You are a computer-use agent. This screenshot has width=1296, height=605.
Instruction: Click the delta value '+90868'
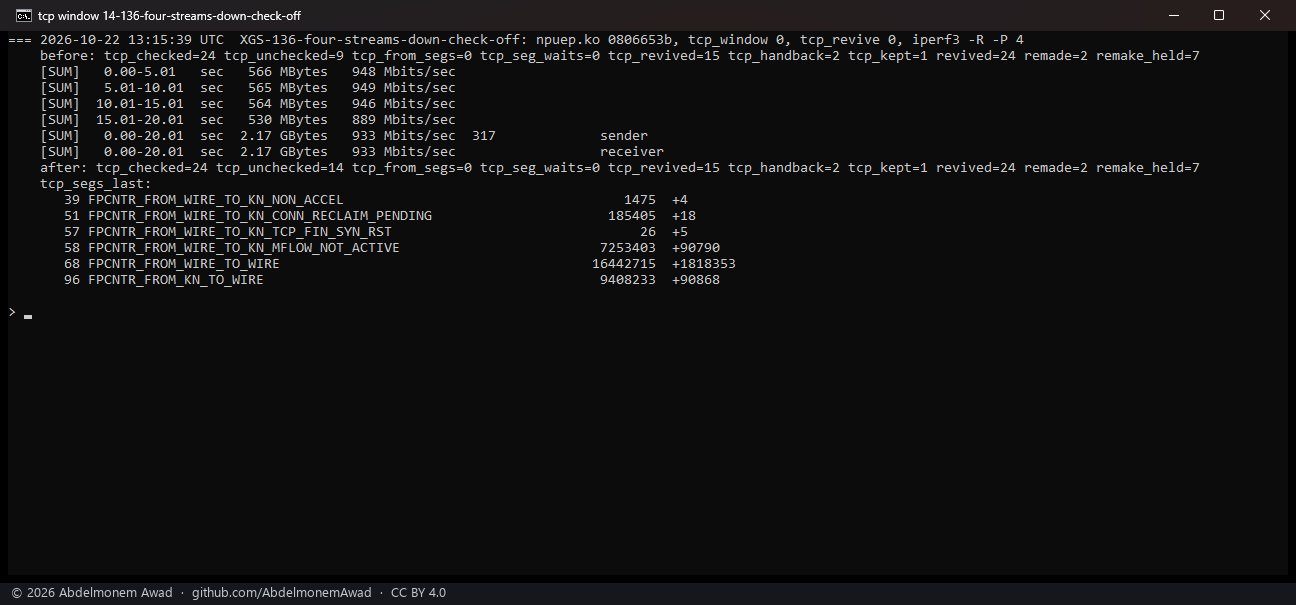click(696, 280)
